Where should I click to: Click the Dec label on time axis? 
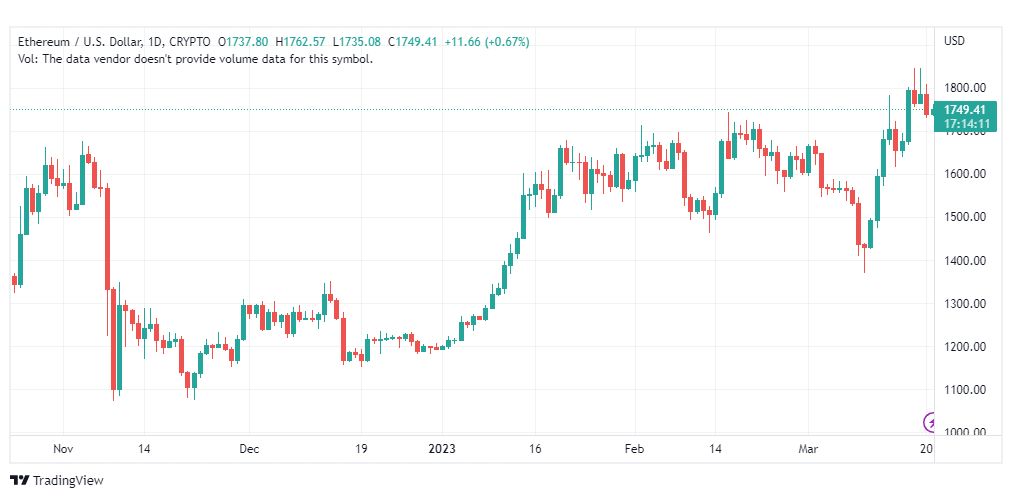tap(248, 449)
